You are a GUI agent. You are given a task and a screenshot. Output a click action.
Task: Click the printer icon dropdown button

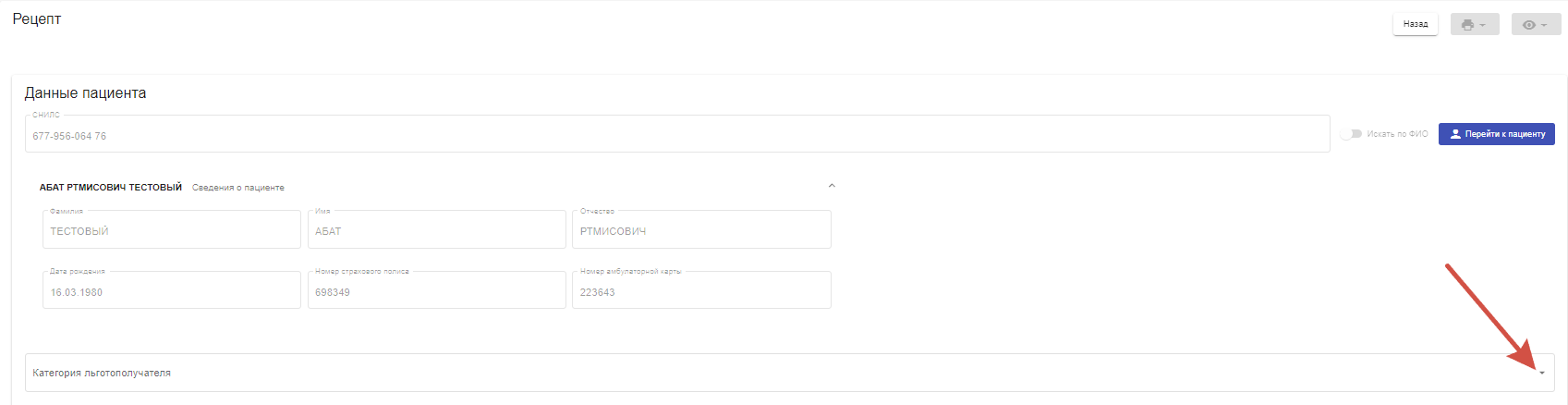(1475, 24)
